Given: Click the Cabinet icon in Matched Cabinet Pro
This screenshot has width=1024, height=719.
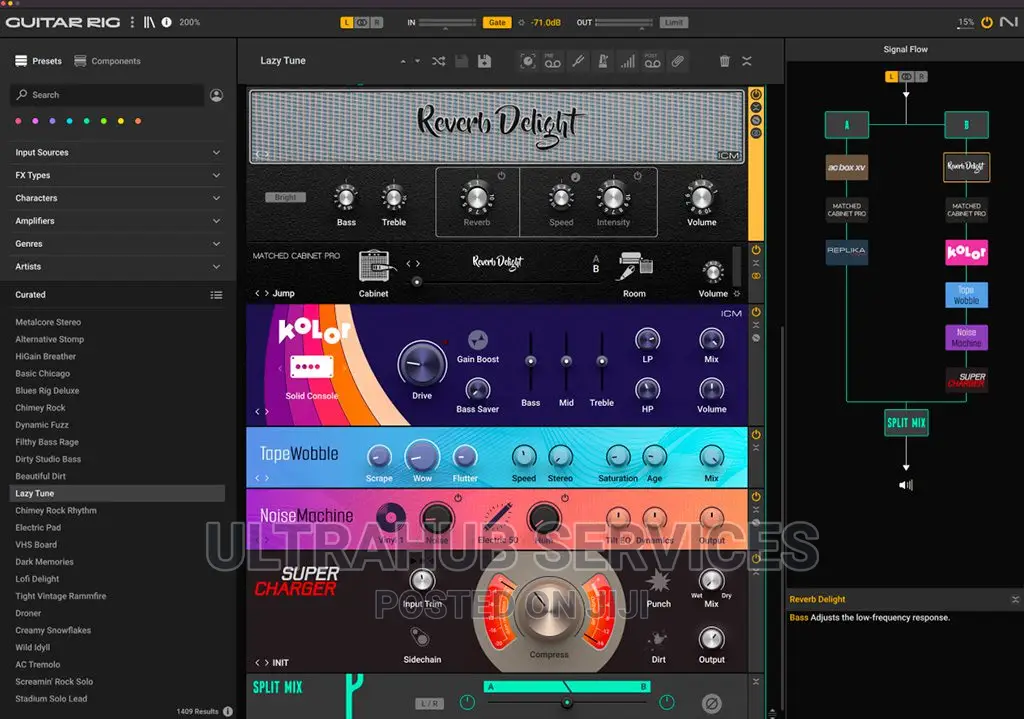Looking at the screenshot, I should pos(375,267).
